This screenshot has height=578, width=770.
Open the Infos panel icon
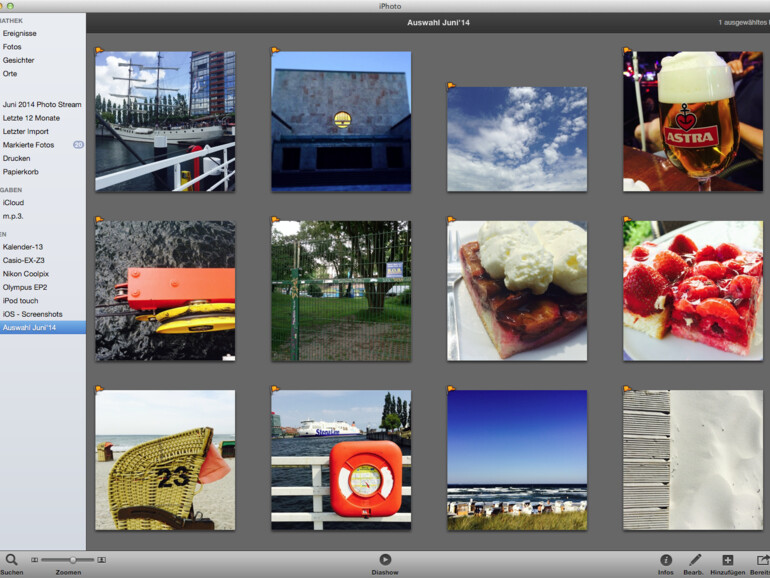[666, 560]
